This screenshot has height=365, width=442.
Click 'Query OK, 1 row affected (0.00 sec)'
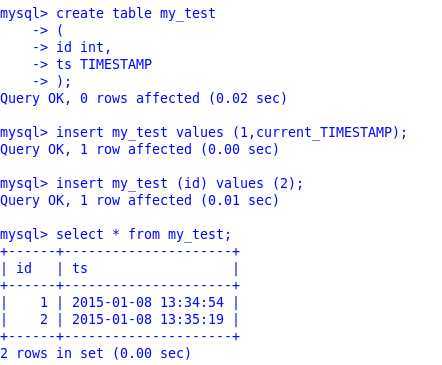coord(139,150)
